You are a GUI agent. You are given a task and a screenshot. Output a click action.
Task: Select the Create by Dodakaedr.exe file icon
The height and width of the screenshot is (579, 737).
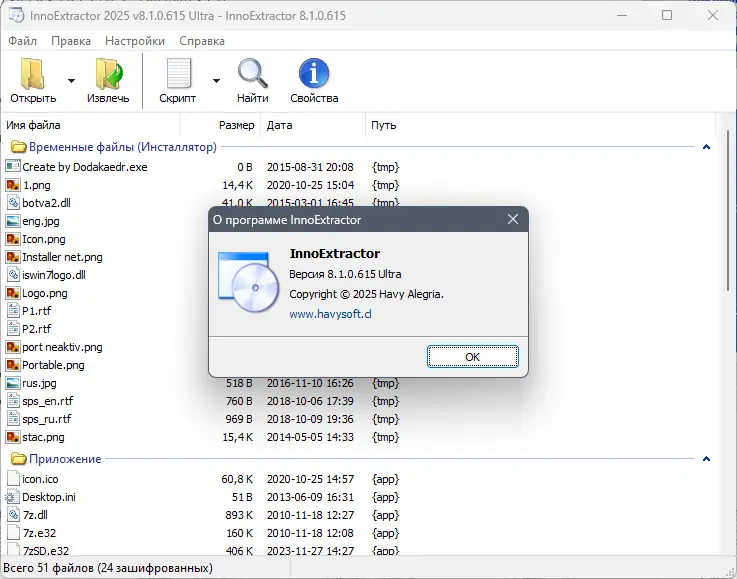pyautogui.click(x=13, y=166)
